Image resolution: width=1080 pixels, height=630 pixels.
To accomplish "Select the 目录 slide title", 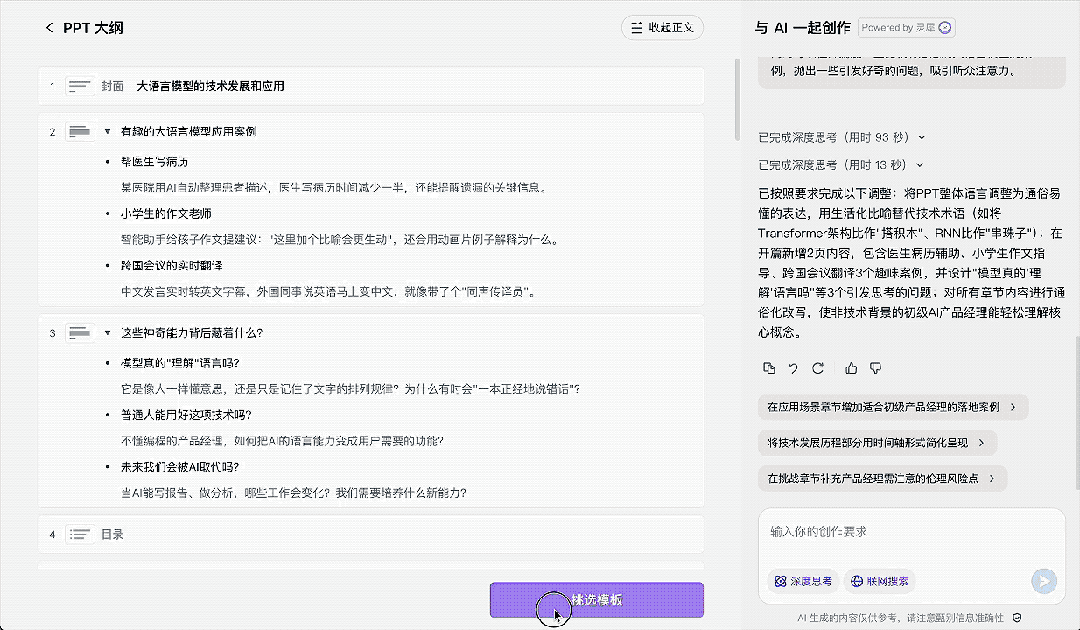I will point(112,534).
